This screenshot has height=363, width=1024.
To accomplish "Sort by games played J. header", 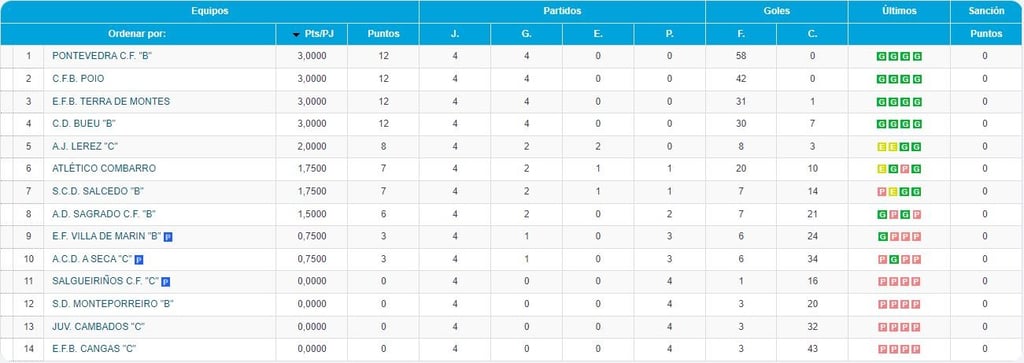I will tap(455, 34).
